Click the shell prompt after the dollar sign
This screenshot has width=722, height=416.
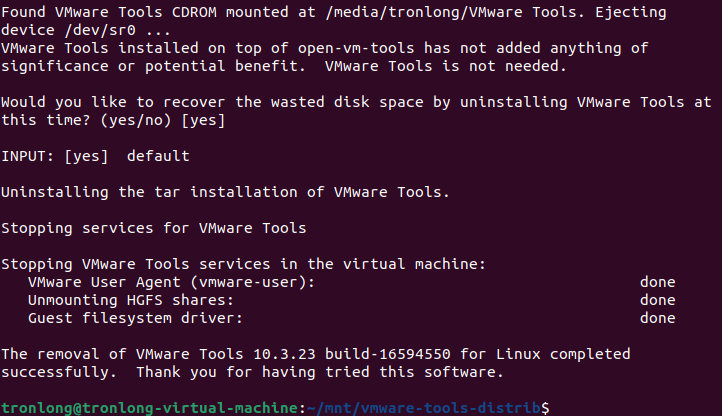(x=554, y=408)
